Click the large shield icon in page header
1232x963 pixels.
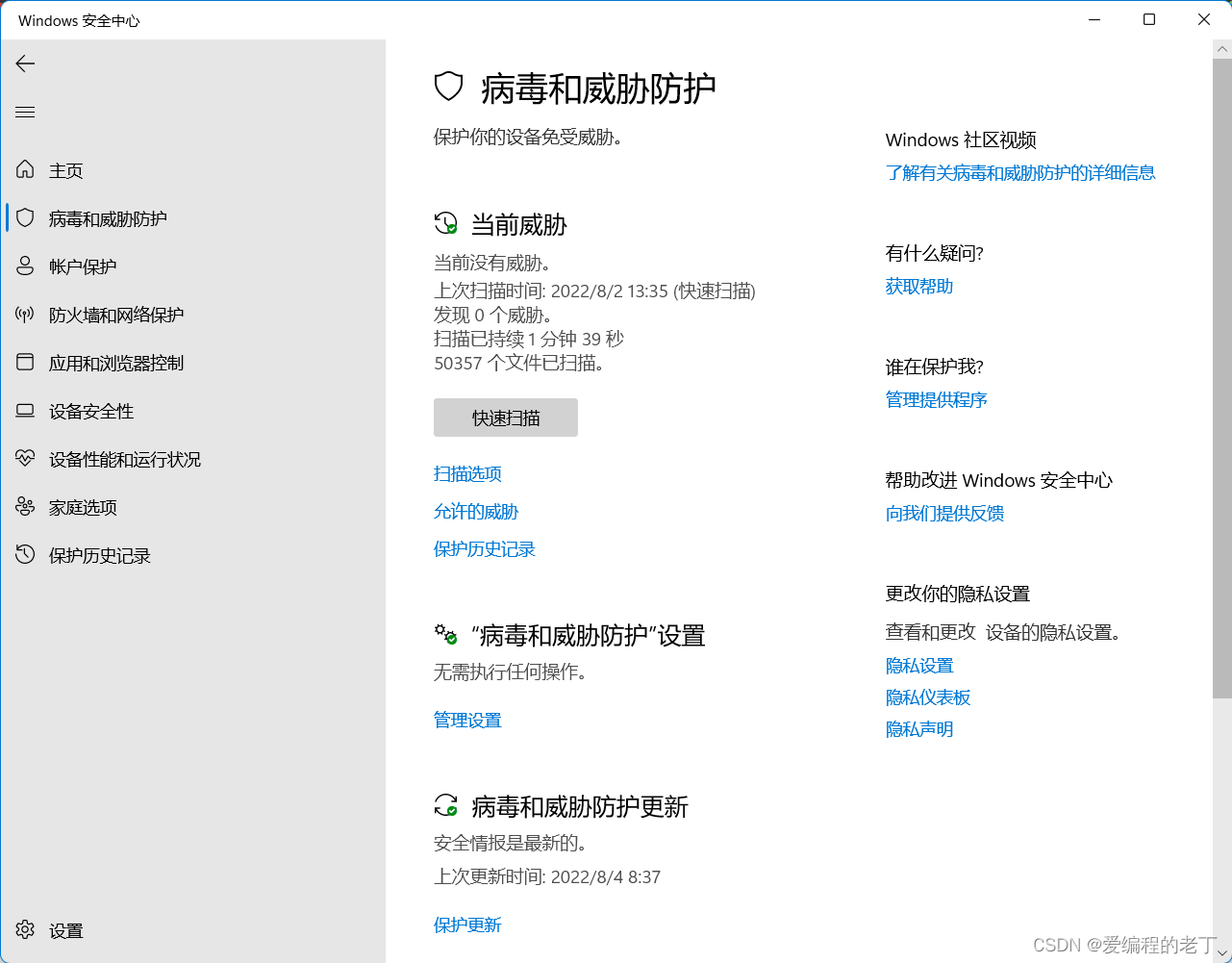pyautogui.click(x=449, y=88)
